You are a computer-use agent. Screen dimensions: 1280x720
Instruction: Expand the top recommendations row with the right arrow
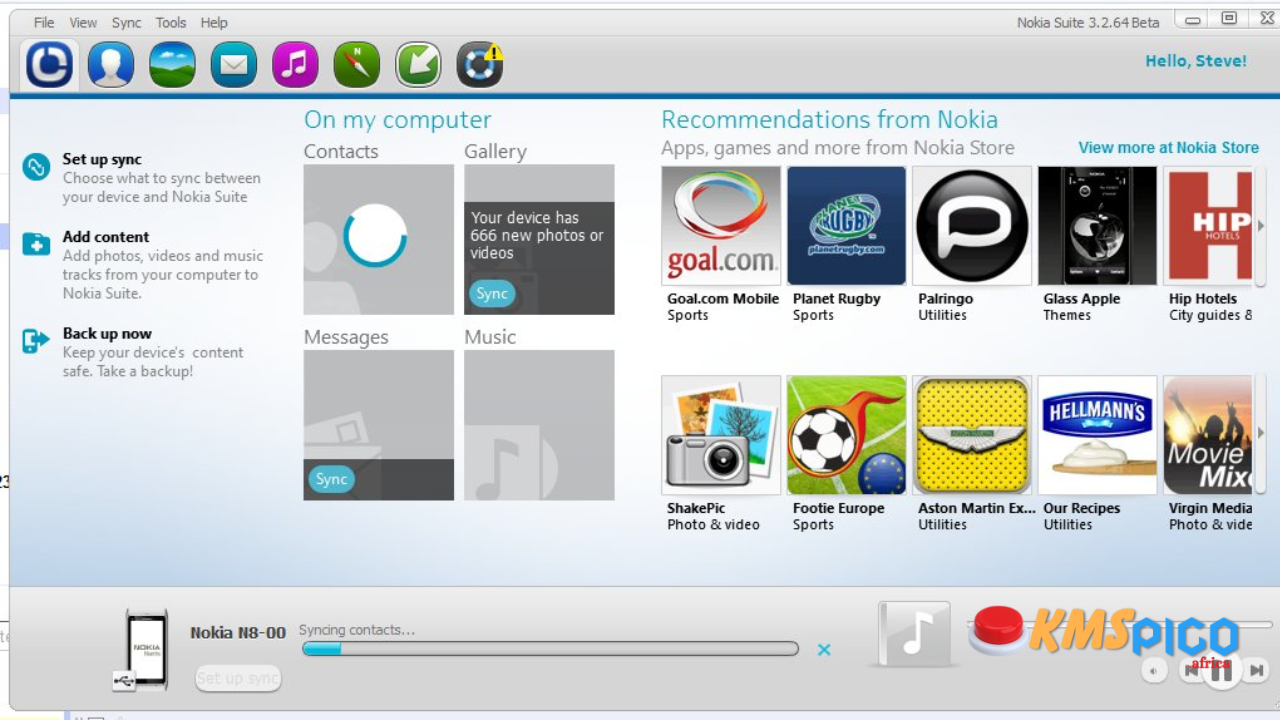point(1261,226)
